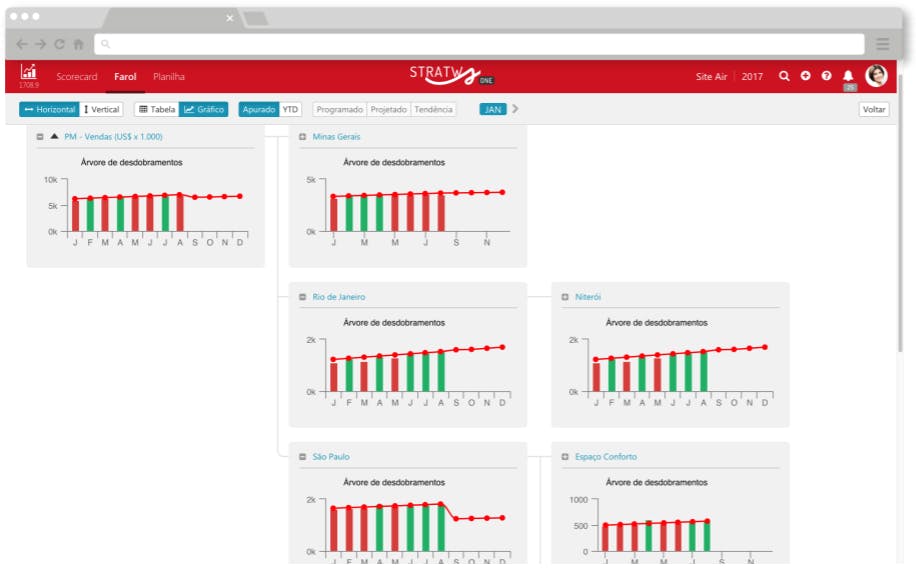Open the Planilha tab
The height and width of the screenshot is (586, 916).
click(169, 77)
